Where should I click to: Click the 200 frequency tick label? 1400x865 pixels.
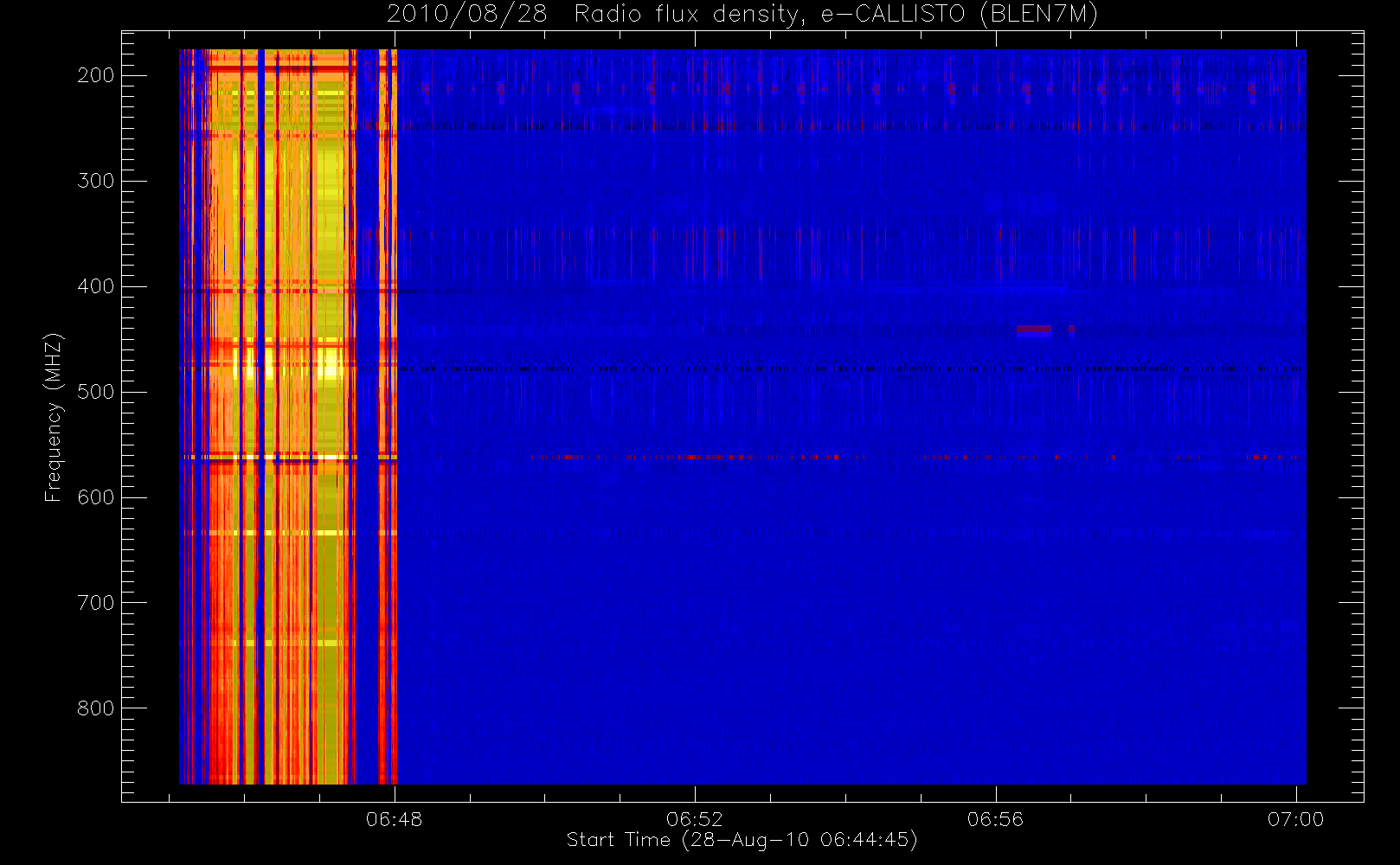click(x=96, y=75)
